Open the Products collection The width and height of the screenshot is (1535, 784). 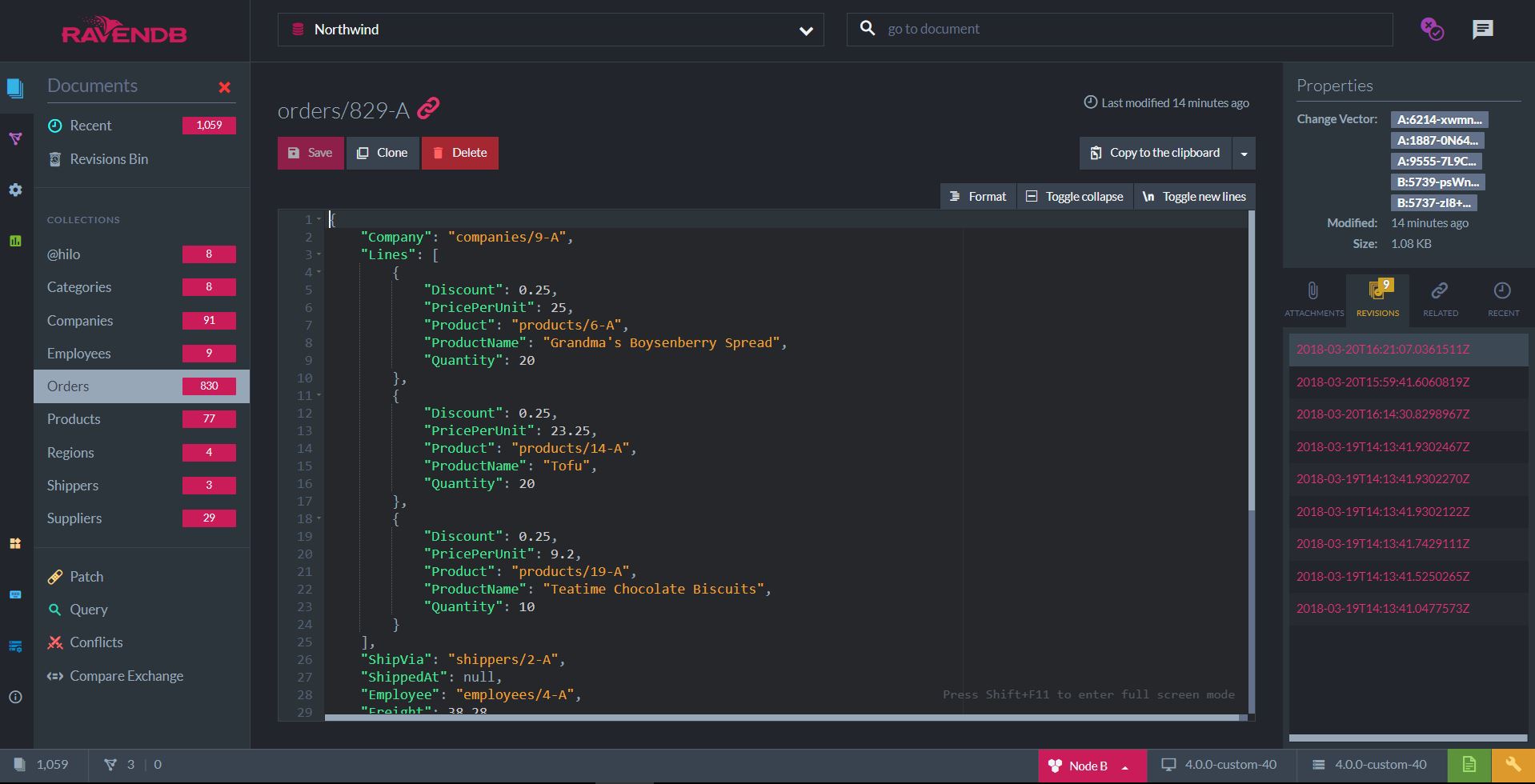pos(142,419)
